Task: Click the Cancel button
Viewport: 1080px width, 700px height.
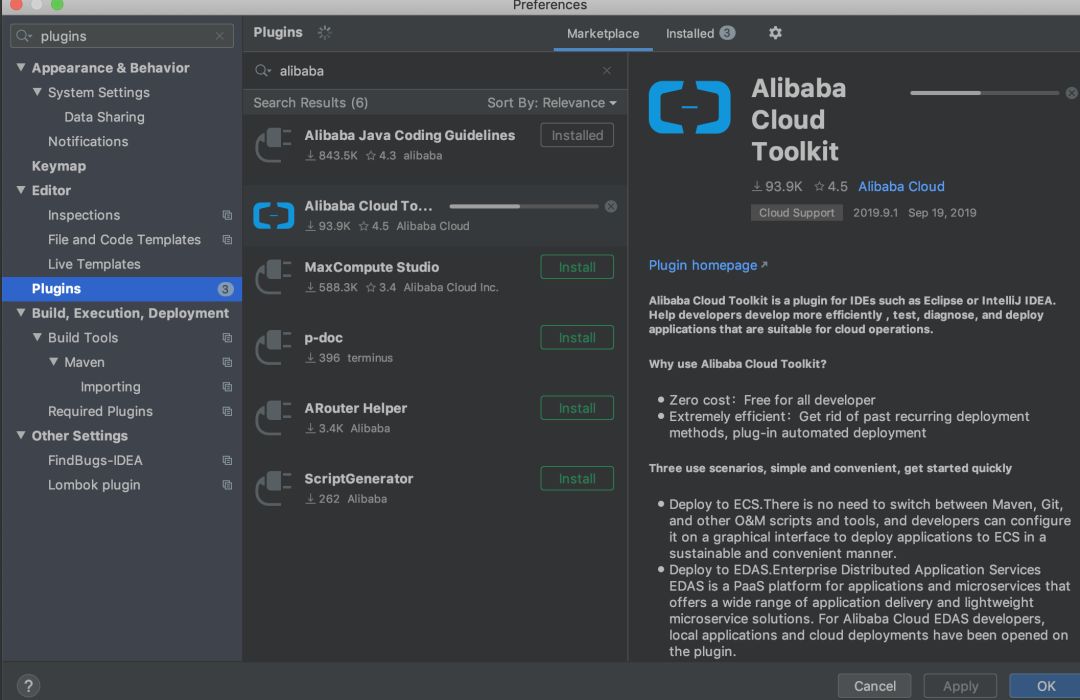Action: point(875,686)
